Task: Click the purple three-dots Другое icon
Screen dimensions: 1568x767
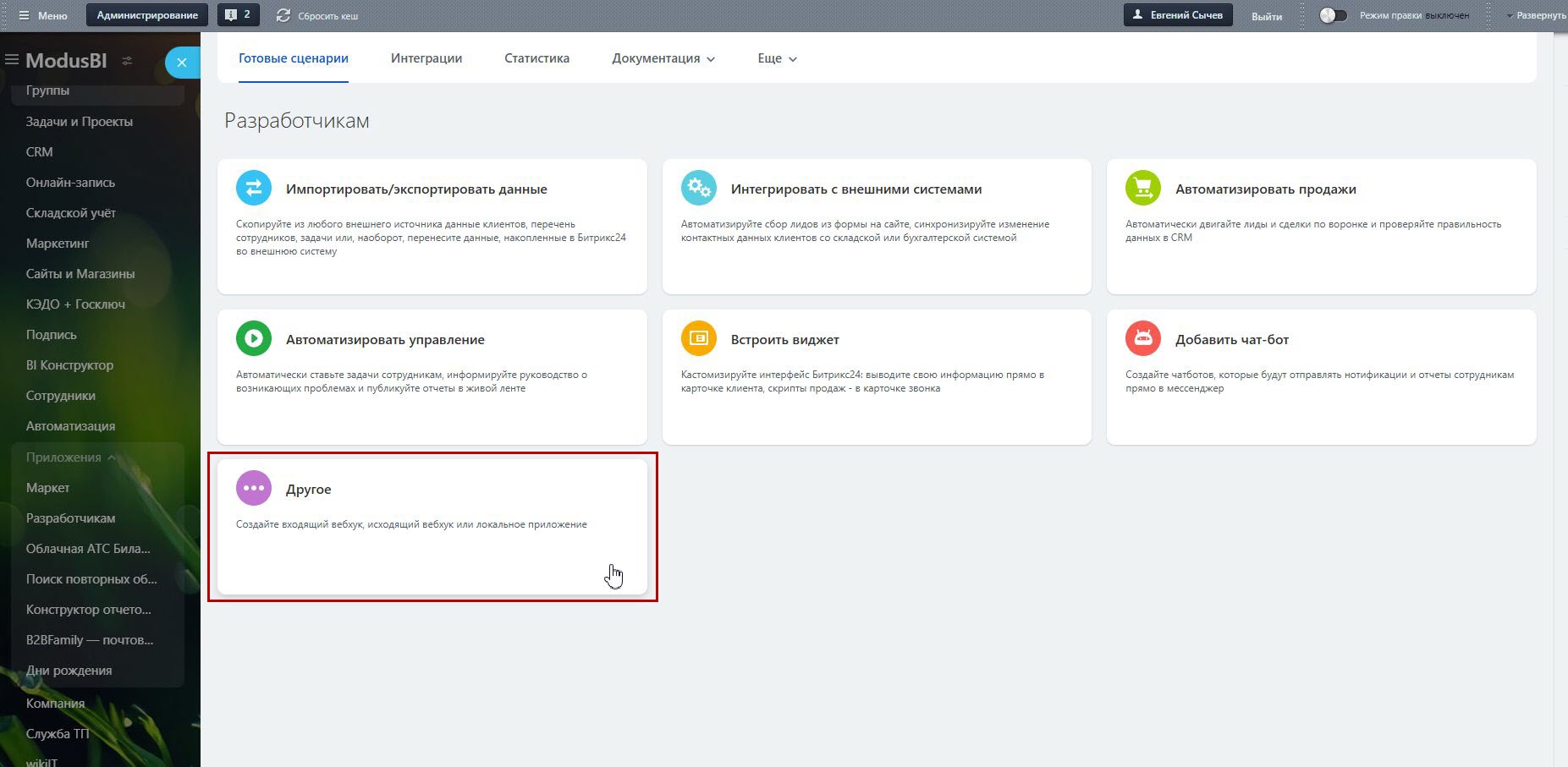Action: [254, 488]
